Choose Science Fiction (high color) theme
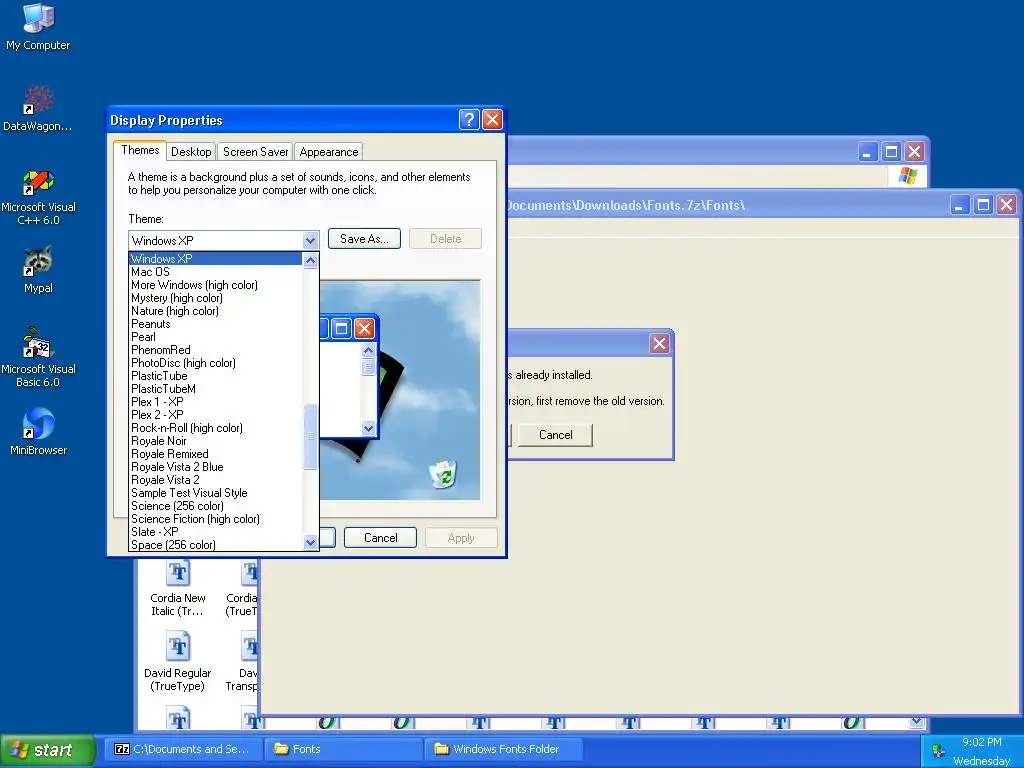This screenshot has height=768, width=1024. 216,519
